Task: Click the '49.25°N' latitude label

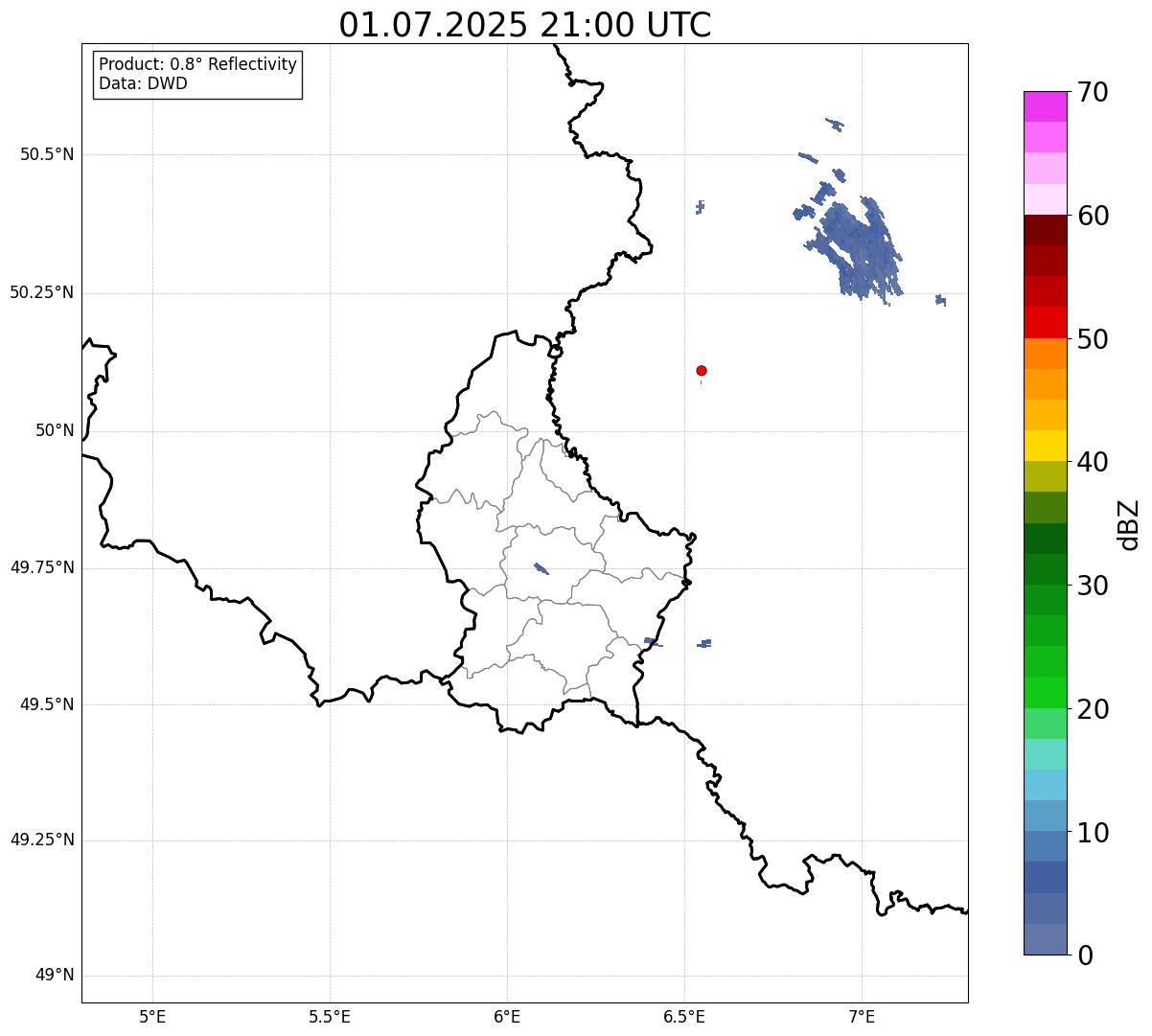Action: 42,840
